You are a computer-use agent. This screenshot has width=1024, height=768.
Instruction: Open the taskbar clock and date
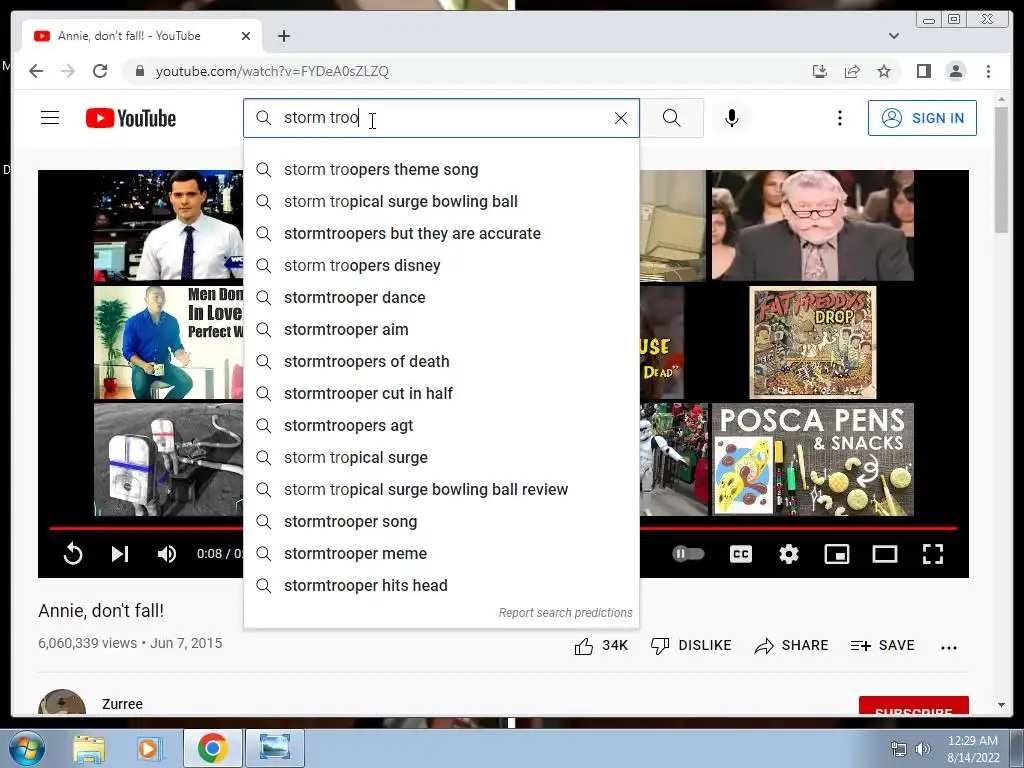tap(973, 749)
